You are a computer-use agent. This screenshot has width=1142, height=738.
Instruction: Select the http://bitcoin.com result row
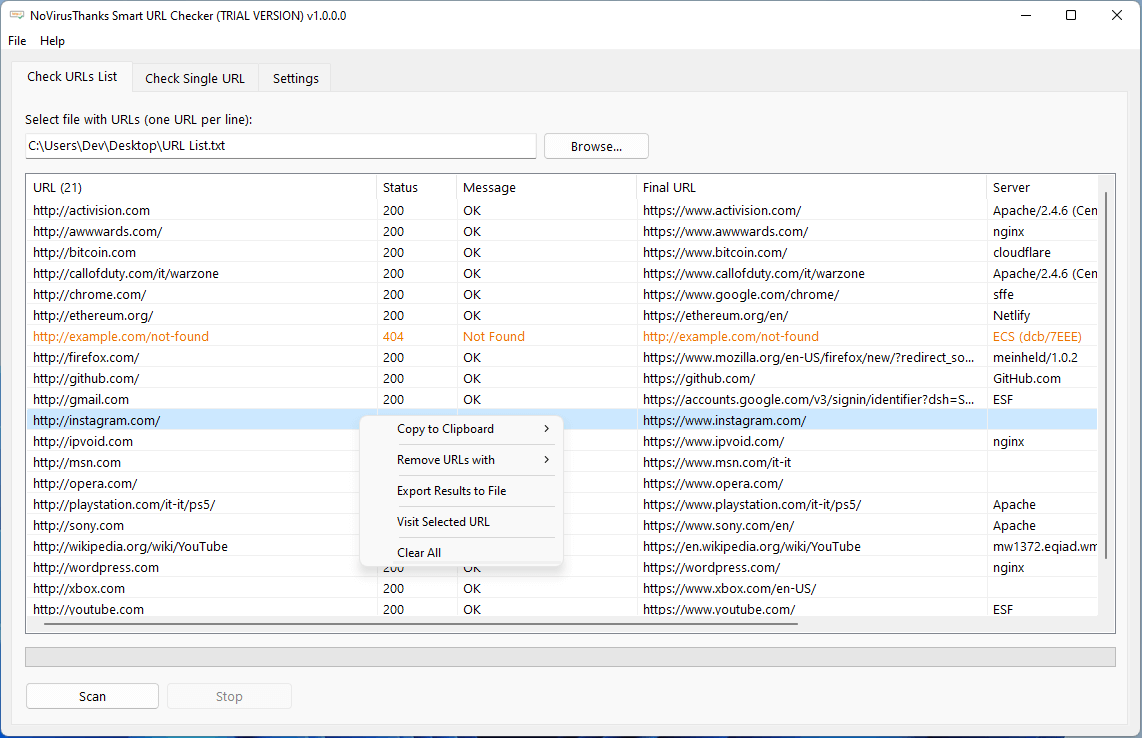pos(200,252)
